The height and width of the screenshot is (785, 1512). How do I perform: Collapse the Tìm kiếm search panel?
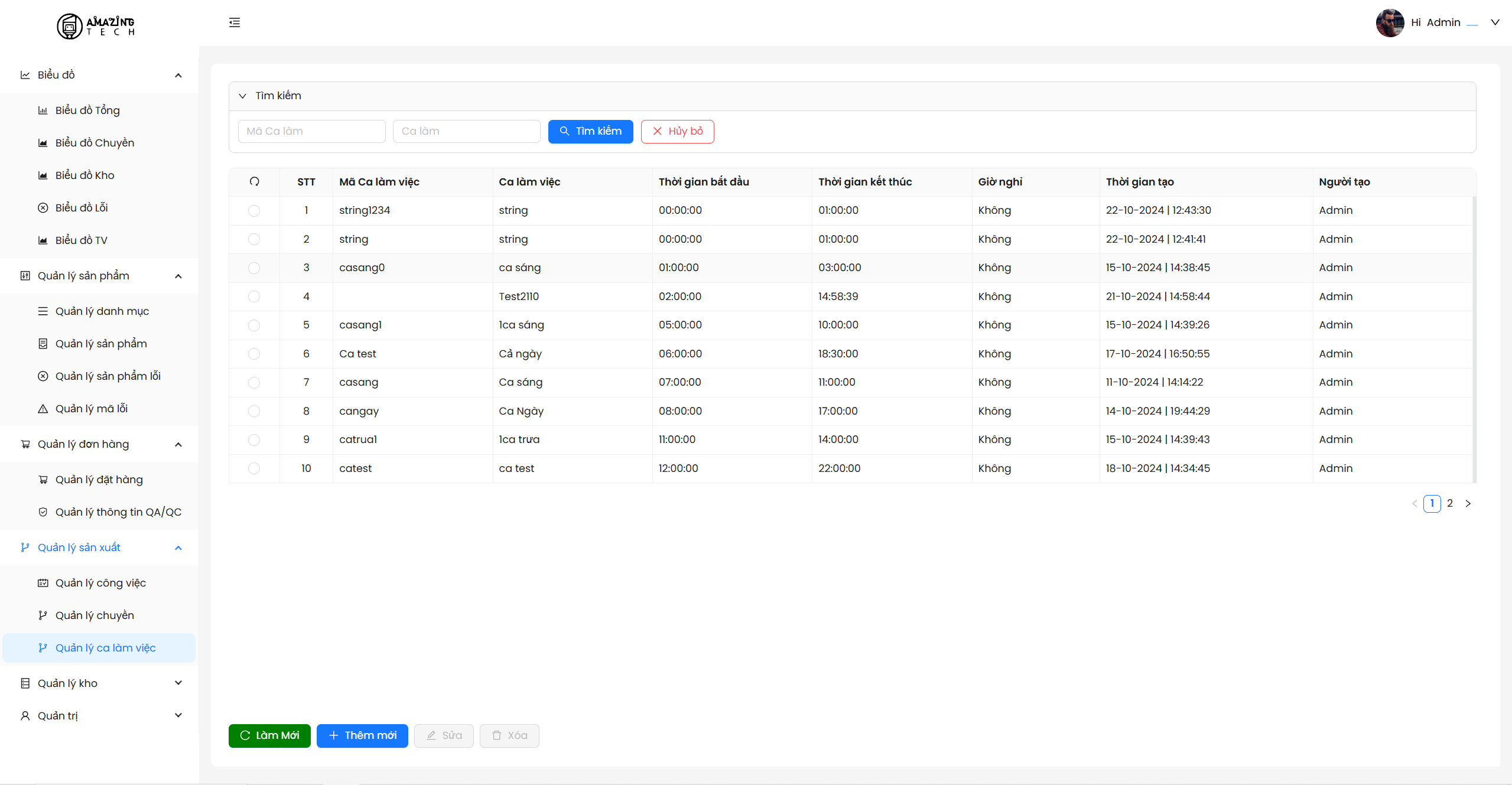(242, 96)
